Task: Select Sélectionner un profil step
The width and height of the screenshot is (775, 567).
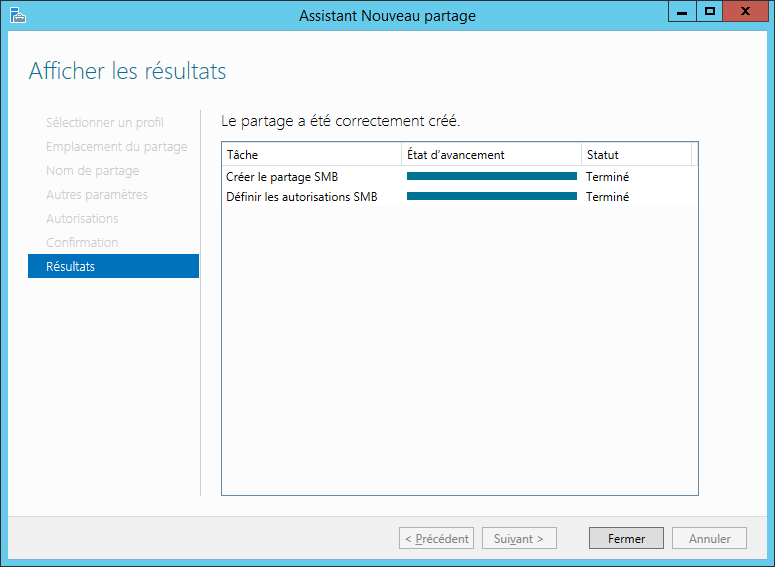Action: 105,123
